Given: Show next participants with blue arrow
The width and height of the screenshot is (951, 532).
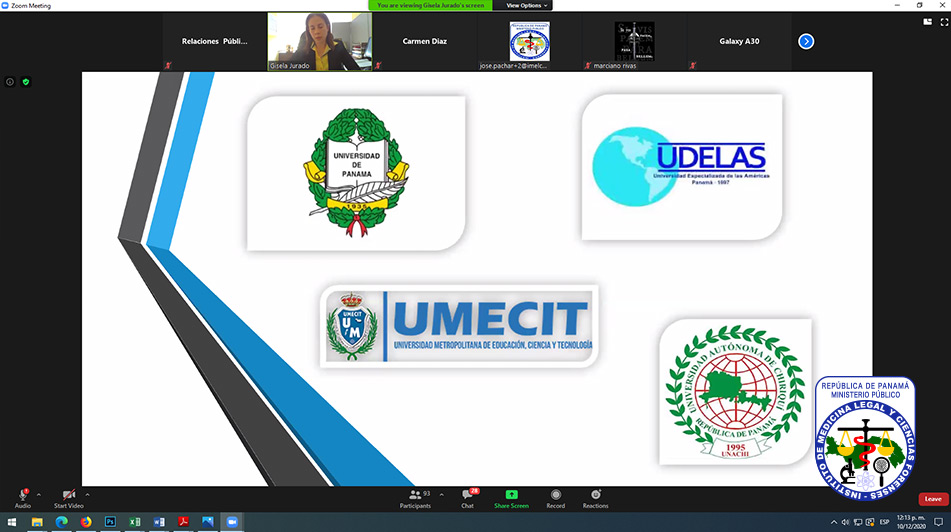Looking at the screenshot, I should [806, 41].
